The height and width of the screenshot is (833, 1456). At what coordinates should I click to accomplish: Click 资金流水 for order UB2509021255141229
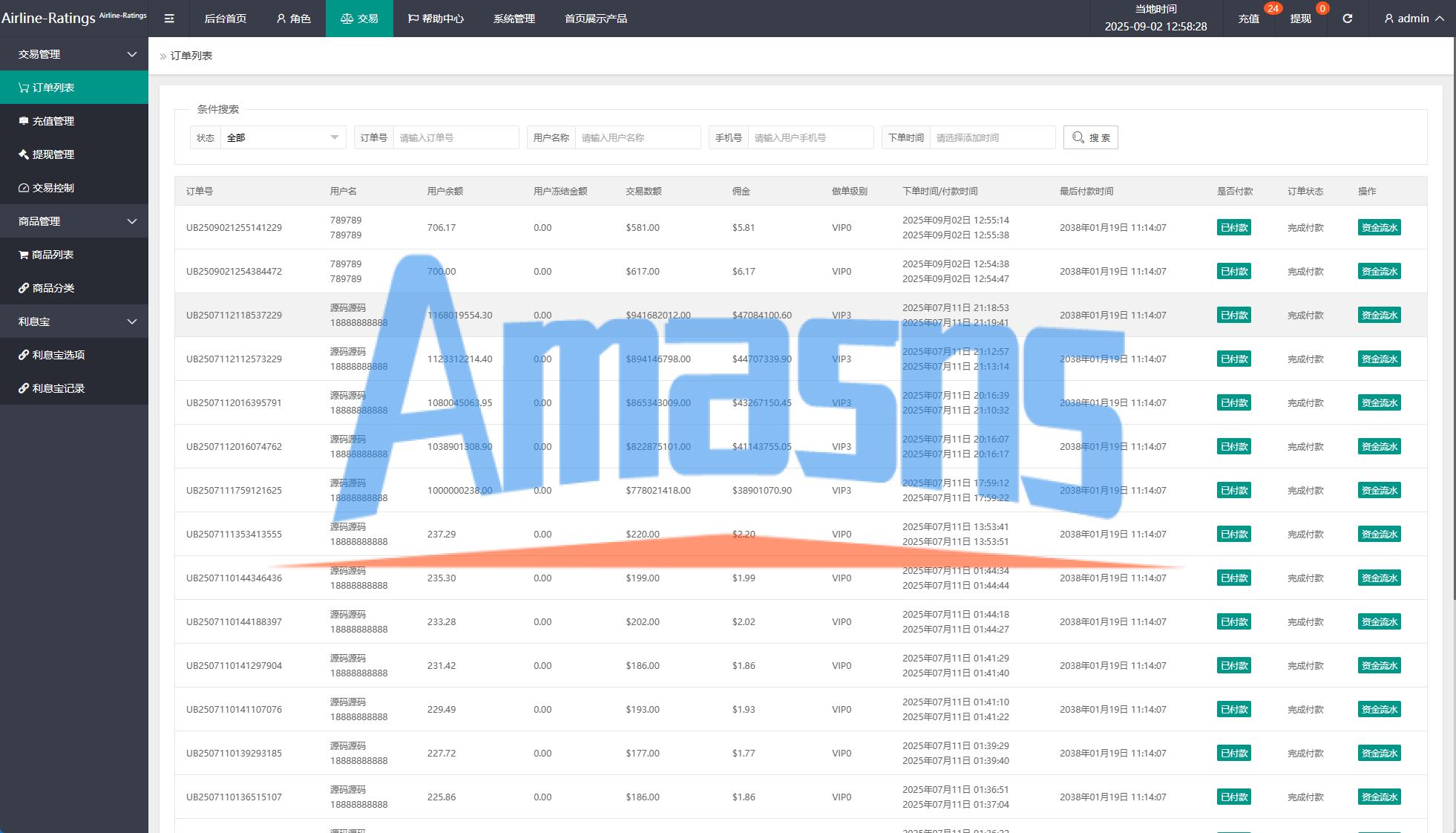(x=1379, y=228)
